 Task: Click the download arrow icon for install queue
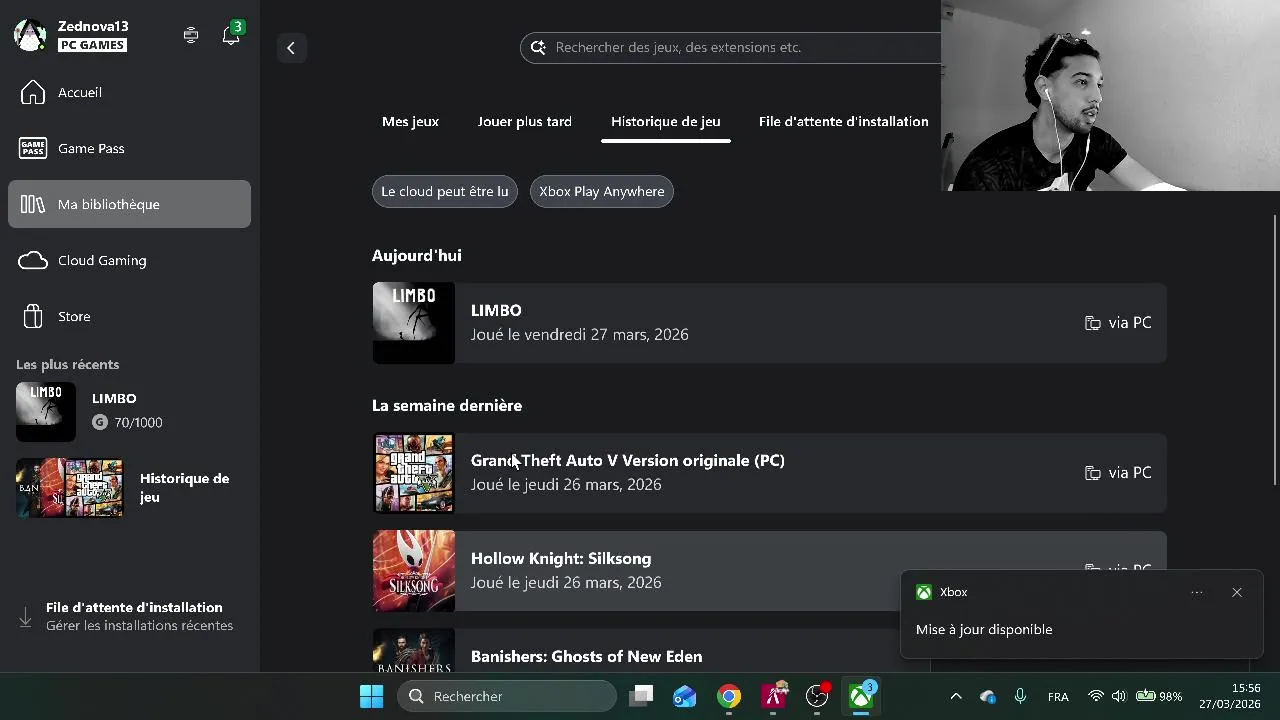point(25,617)
